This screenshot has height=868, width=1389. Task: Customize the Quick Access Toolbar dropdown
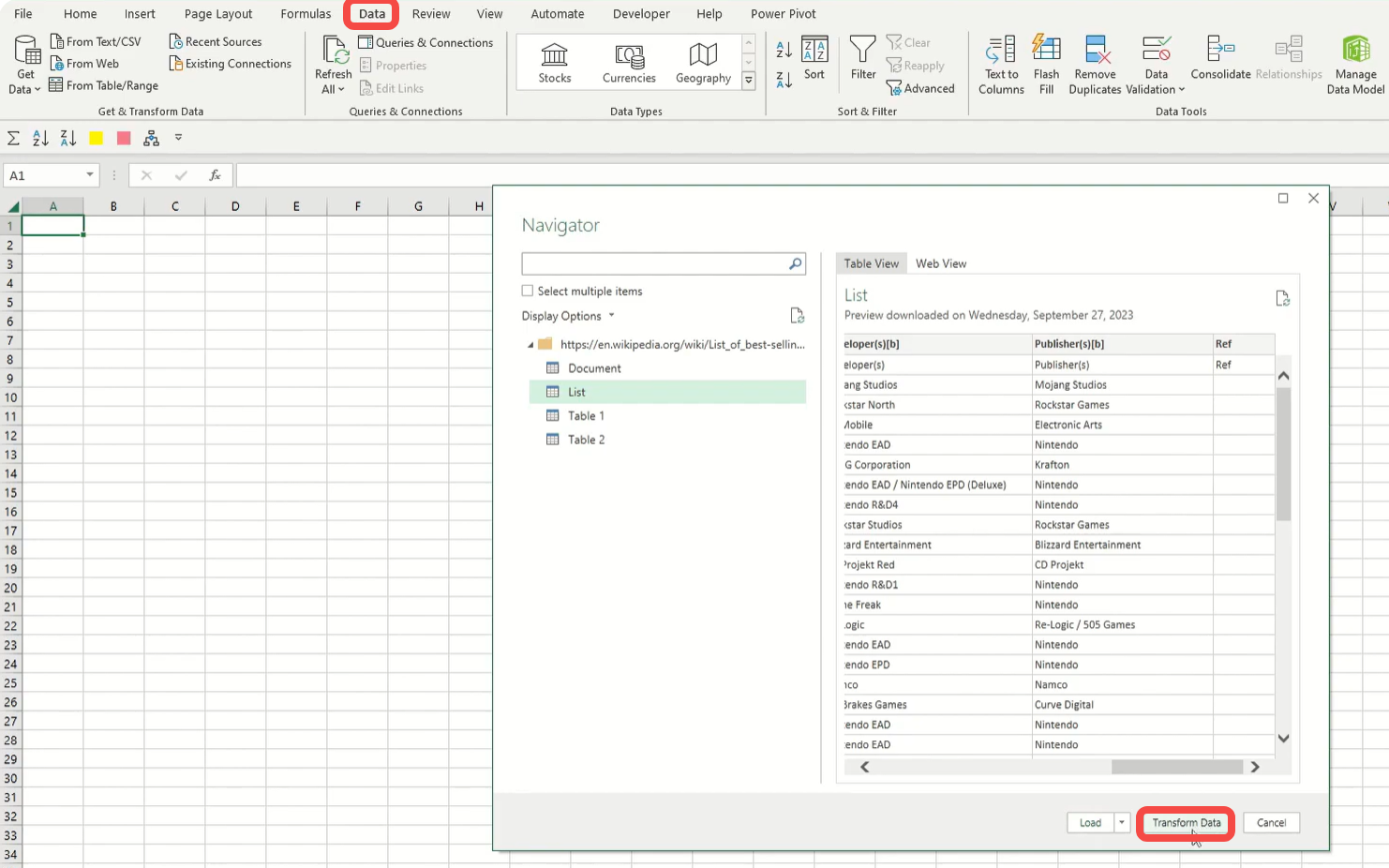(178, 138)
